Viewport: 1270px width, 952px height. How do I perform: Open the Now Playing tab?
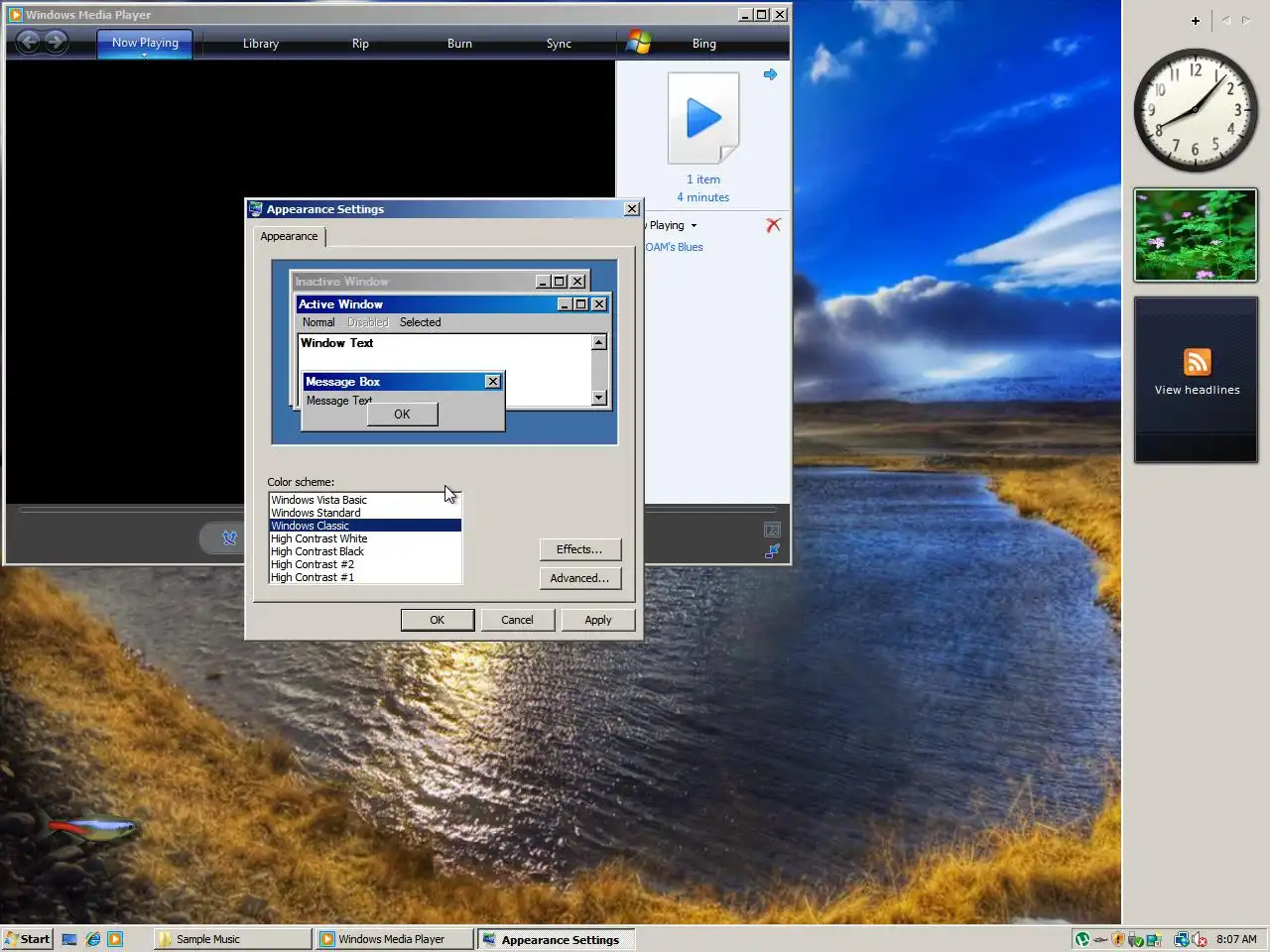click(x=145, y=43)
